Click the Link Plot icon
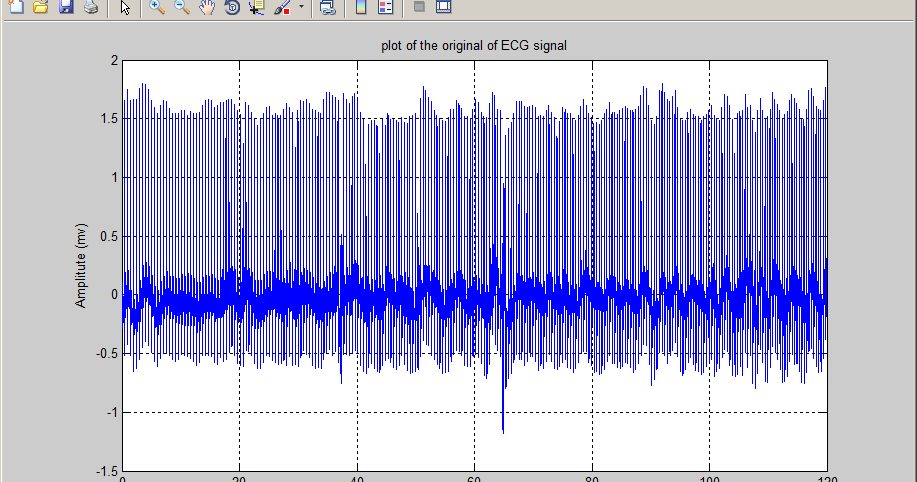917x482 pixels. [328, 6]
